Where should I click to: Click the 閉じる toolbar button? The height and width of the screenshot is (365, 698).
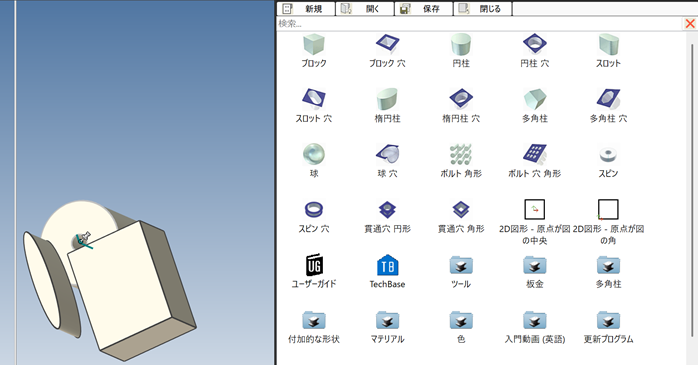pos(483,8)
